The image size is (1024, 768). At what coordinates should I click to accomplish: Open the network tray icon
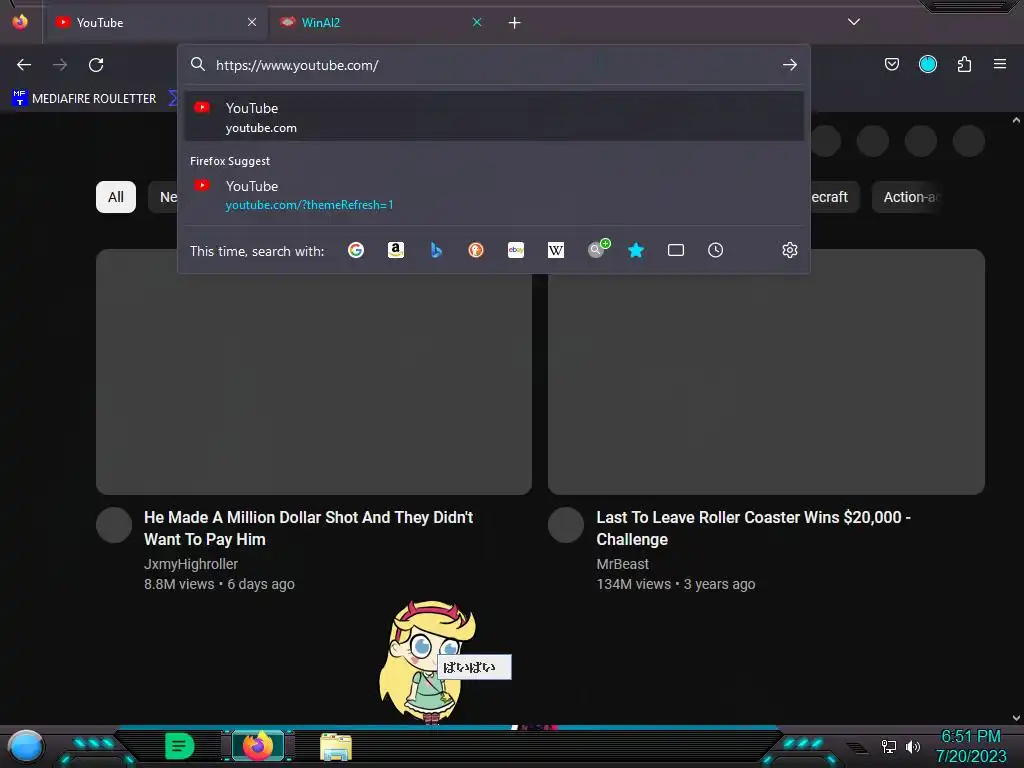click(889, 746)
